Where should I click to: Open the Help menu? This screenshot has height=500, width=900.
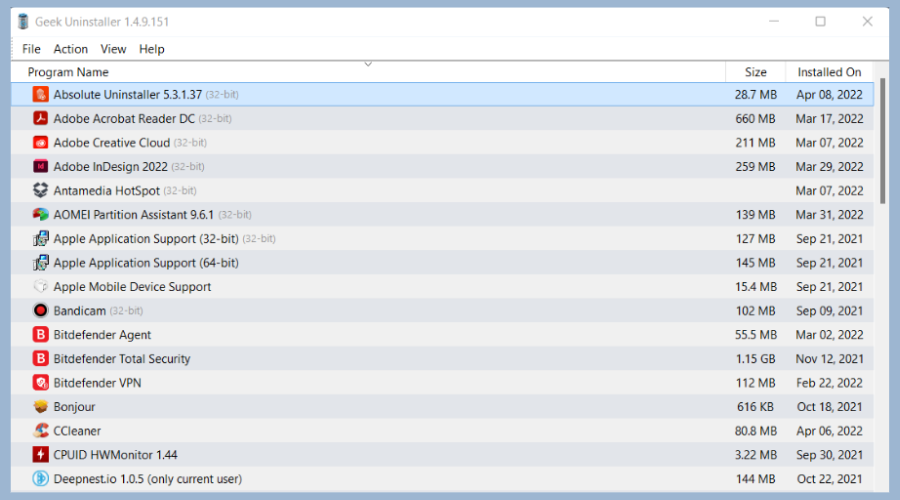pos(152,49)
